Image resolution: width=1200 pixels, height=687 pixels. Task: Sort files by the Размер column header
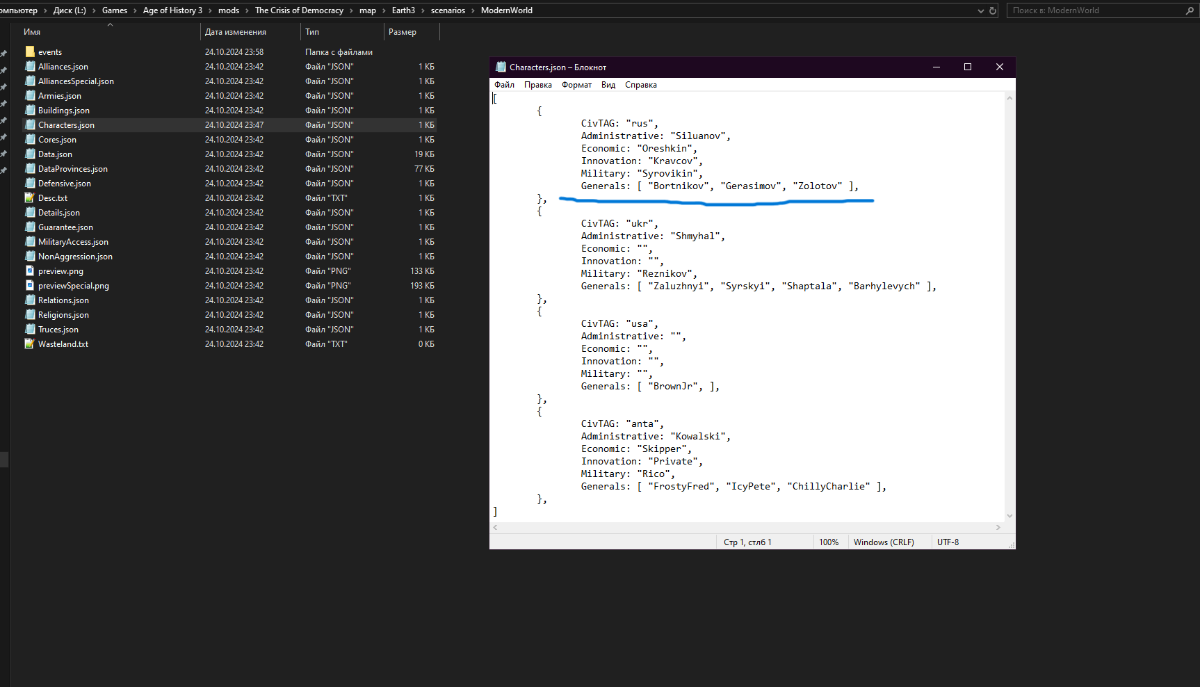click(x=402, y=32)
